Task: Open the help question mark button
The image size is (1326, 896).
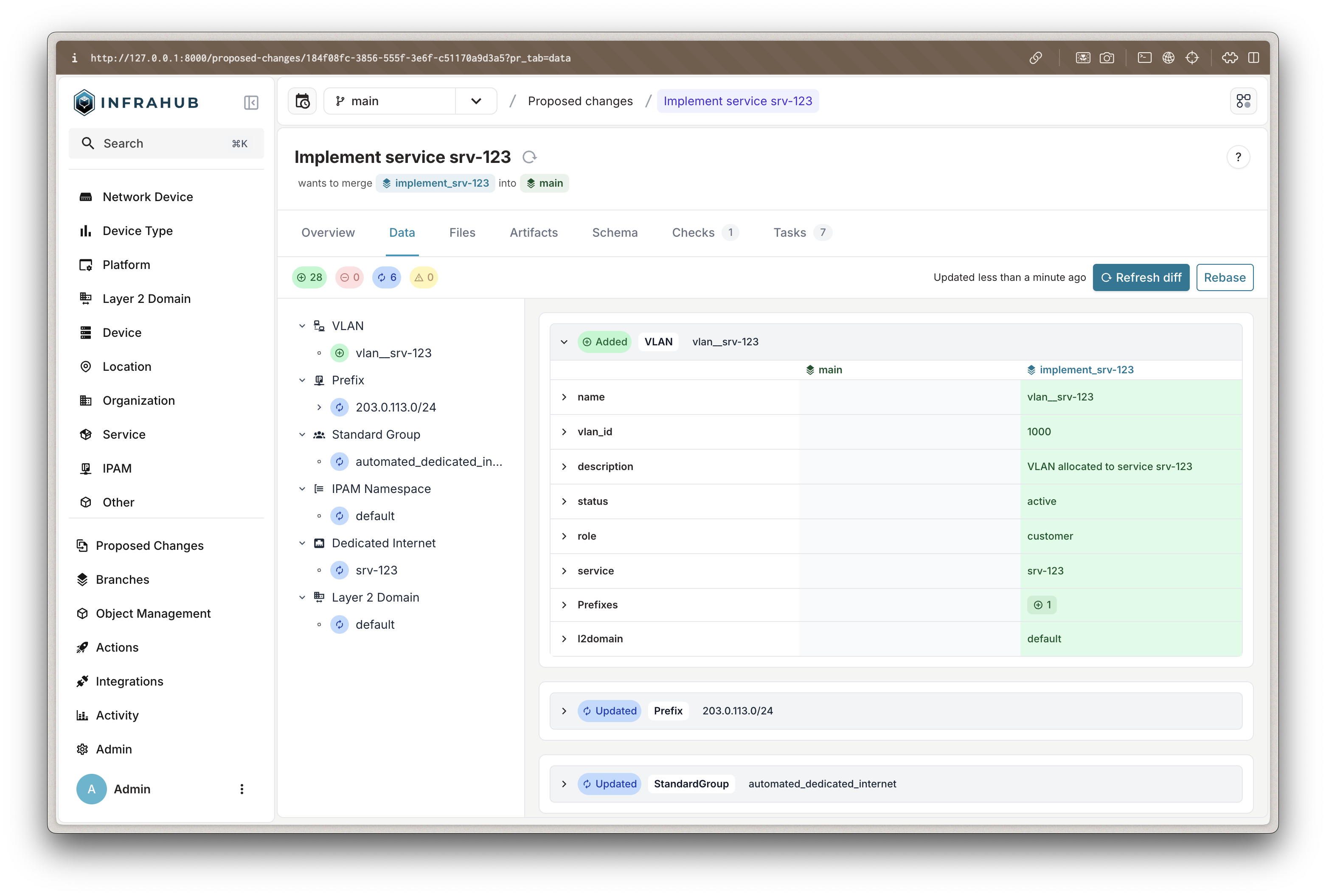Action: coord(1238,157)
